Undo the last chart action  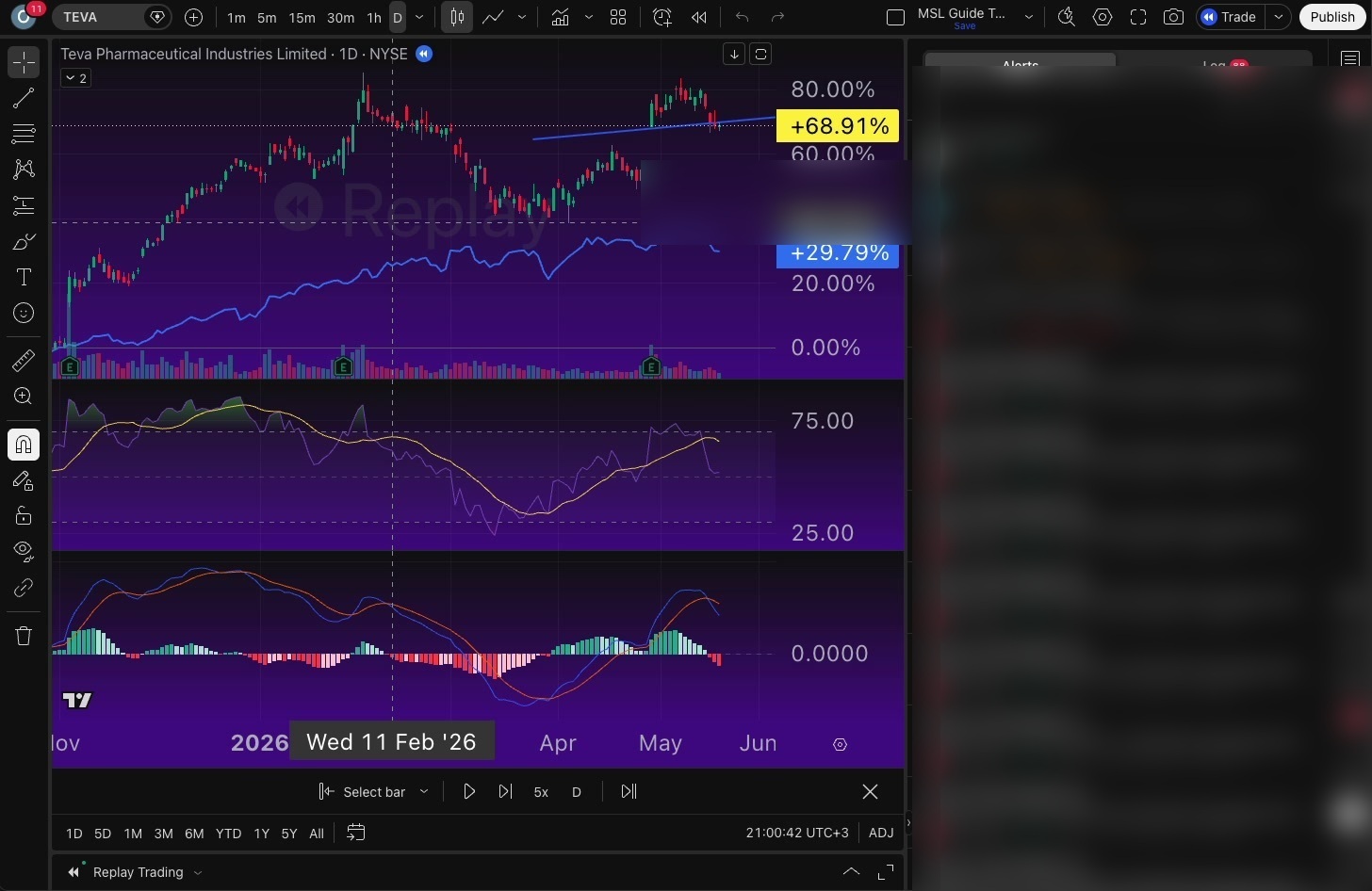742,17
